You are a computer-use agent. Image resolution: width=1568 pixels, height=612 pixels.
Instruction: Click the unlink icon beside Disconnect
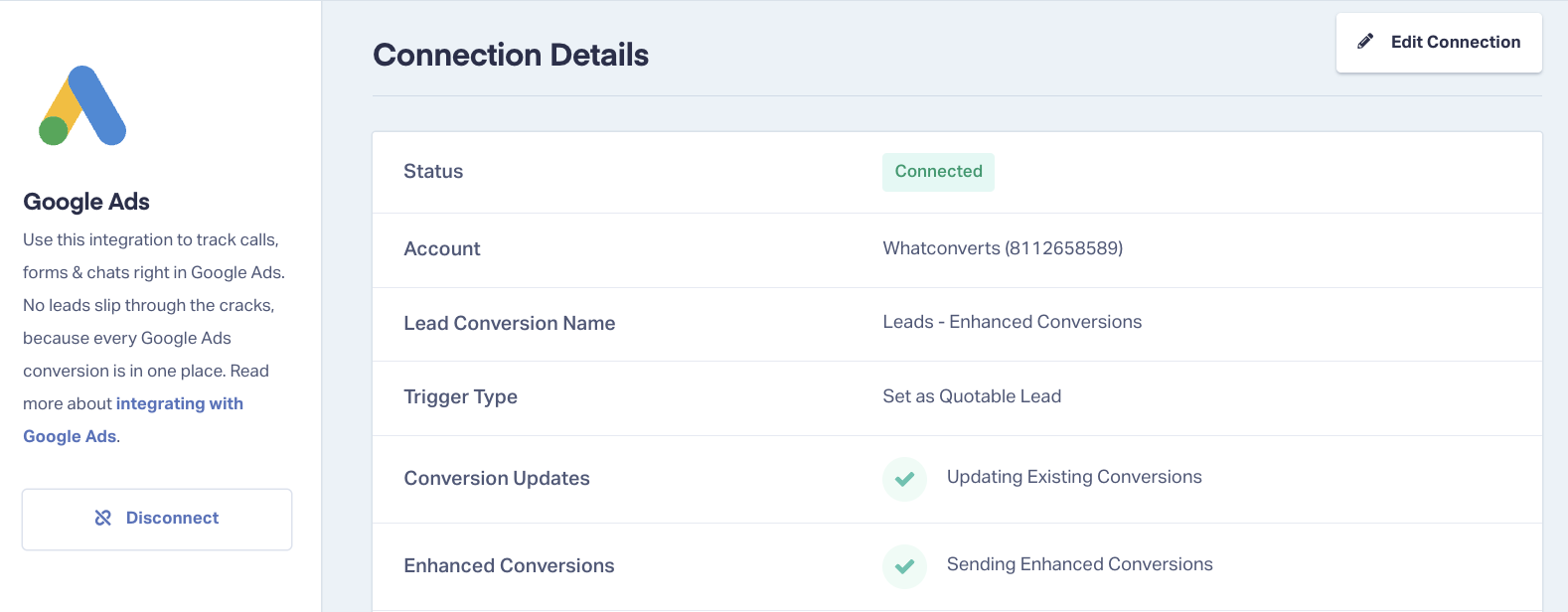click(102, 518)
